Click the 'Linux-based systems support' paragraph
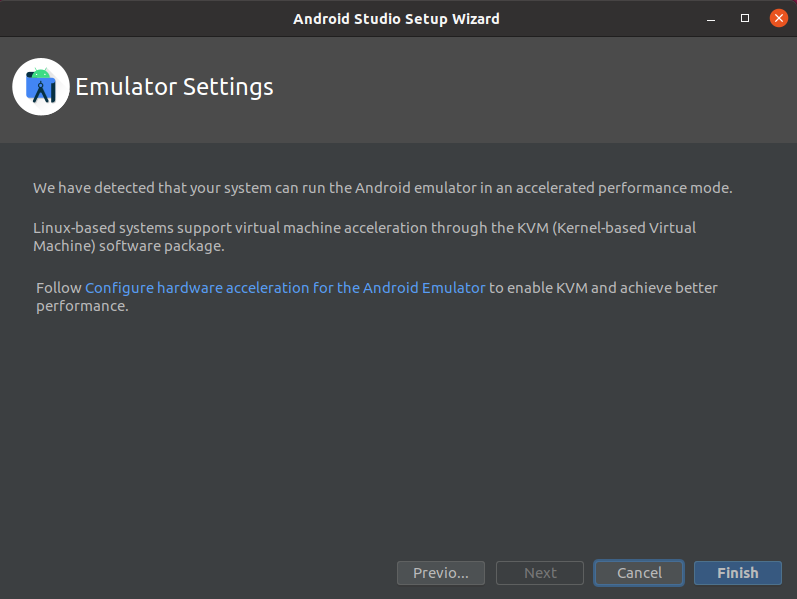This screenshot has height=599, width=797. 364,237
